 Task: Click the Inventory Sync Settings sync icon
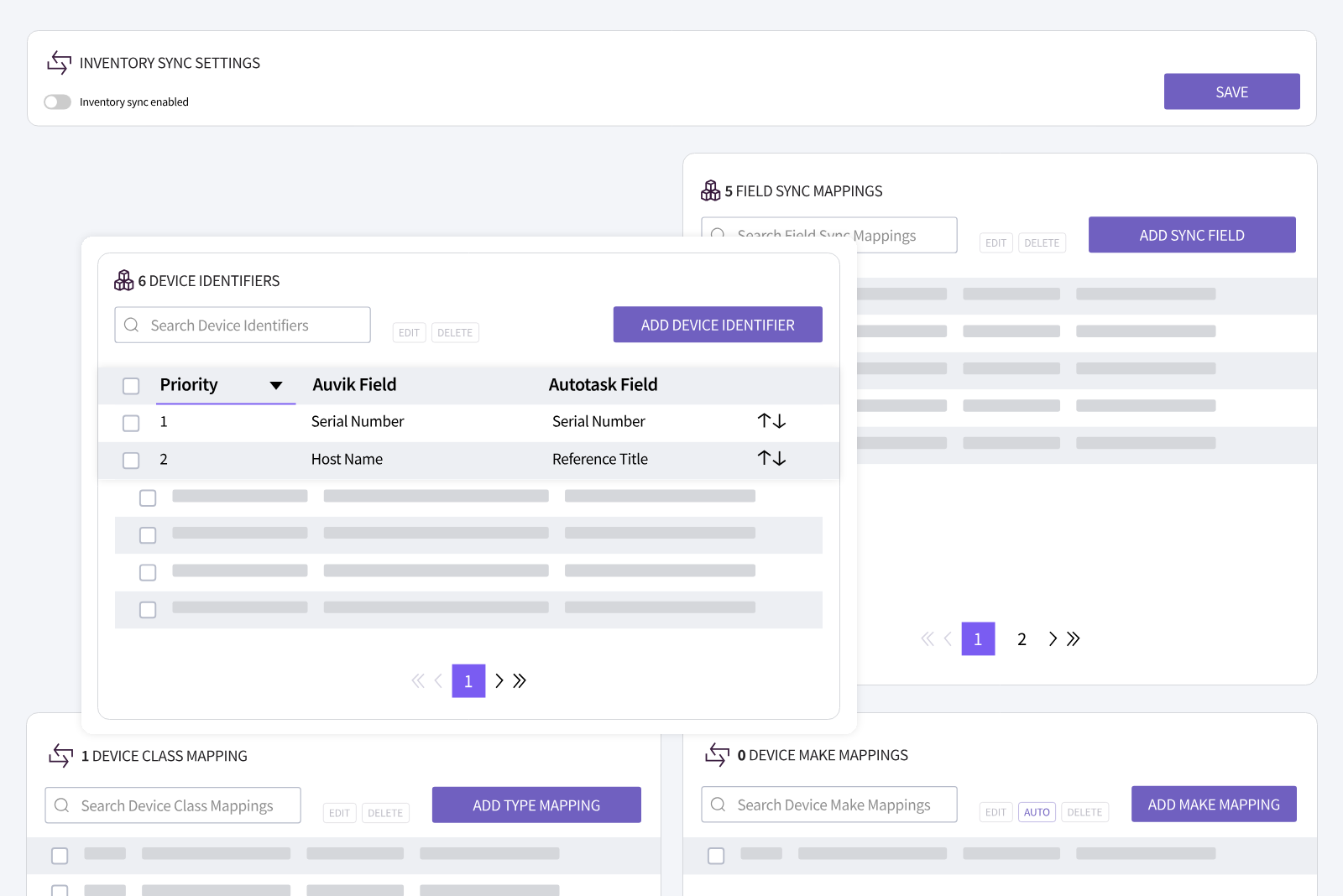click(60, 63)
